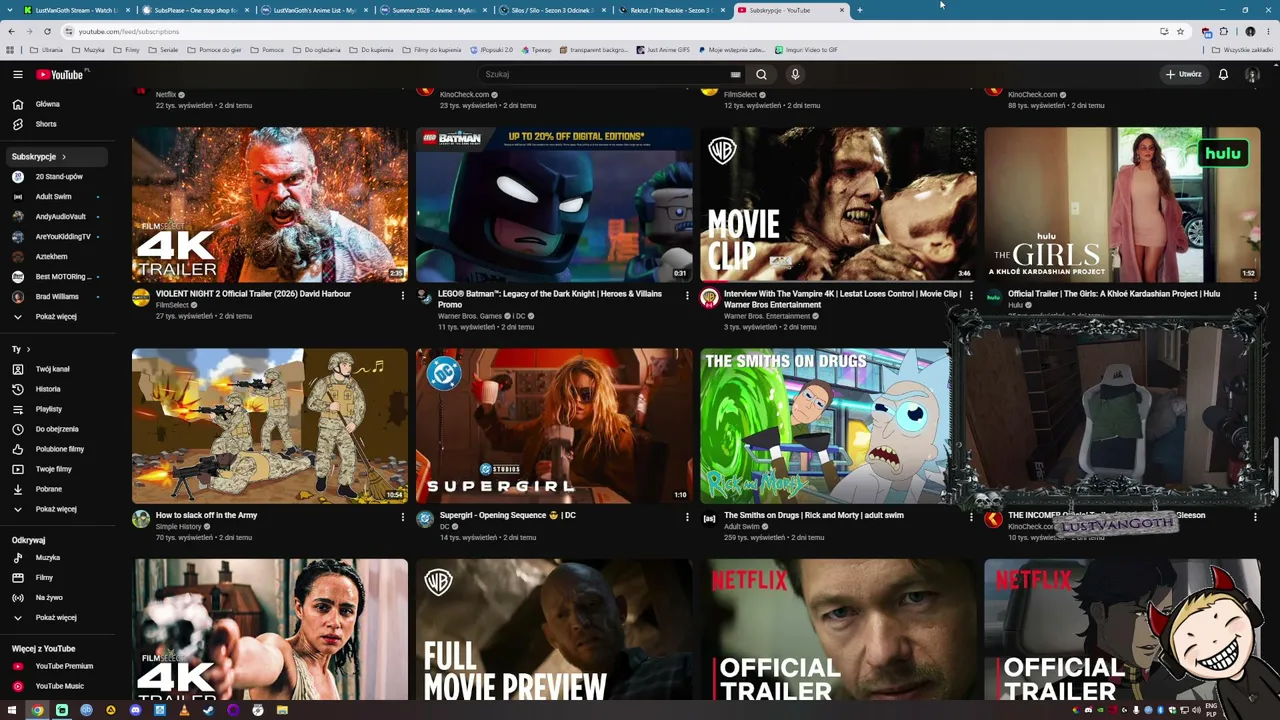Play the Supergirl Opening Sequence thumbnail
1280x720 pixels.
[x=554, y=426]
